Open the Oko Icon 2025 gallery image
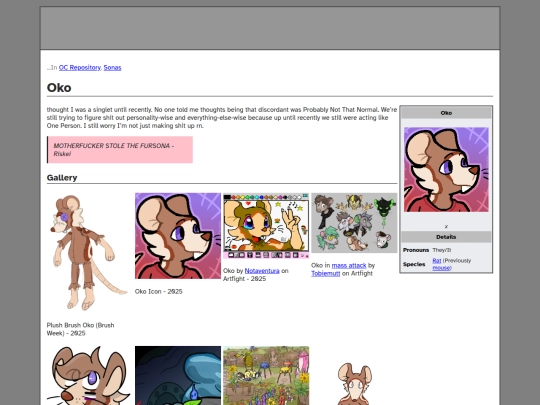 tap(178, 236)
